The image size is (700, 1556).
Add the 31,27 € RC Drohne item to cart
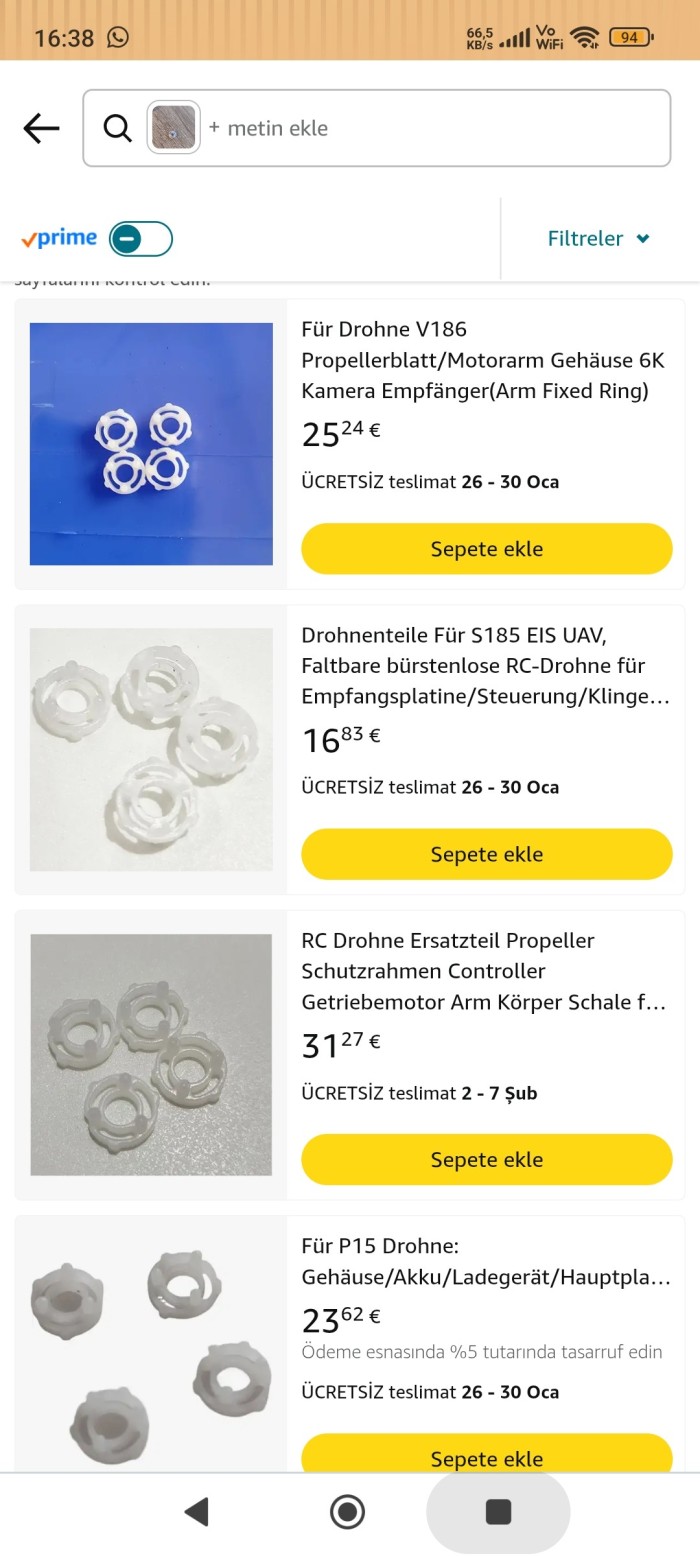[487, 1160]
